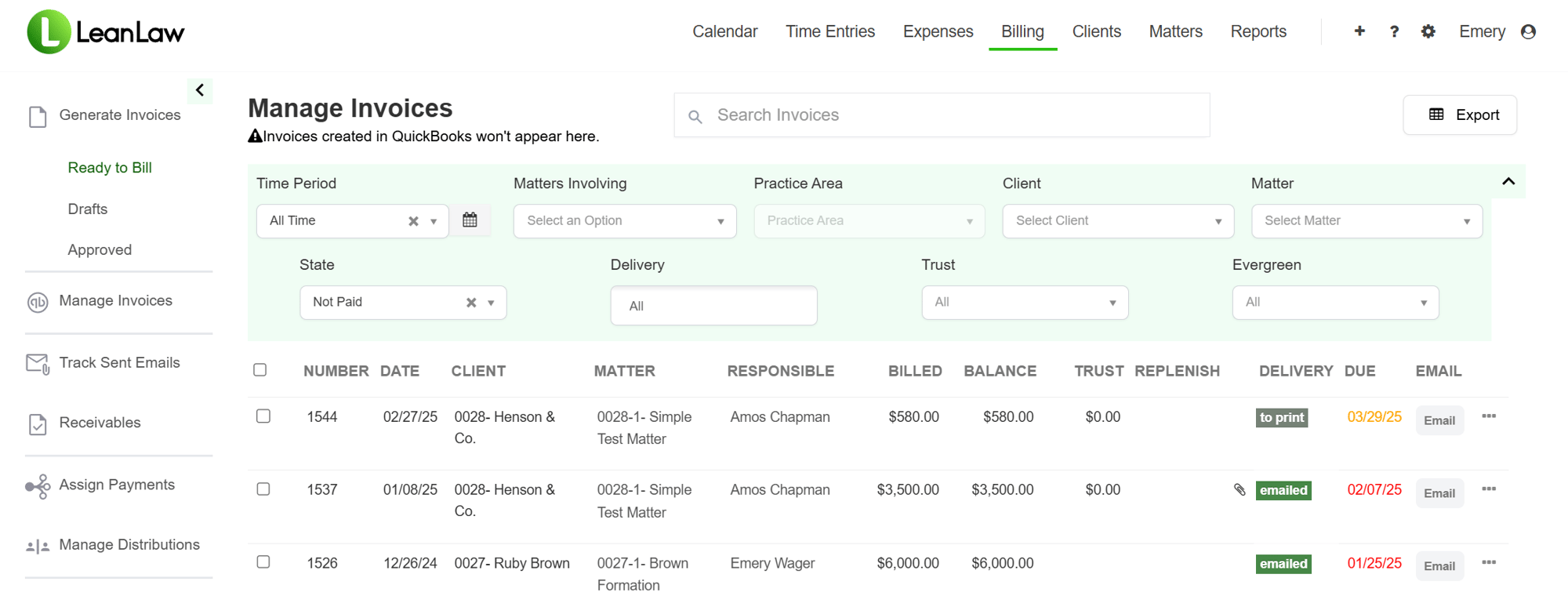Click the 0027- Ruby Brown client cell
1568x596 pixels.
tap(512, 563)
